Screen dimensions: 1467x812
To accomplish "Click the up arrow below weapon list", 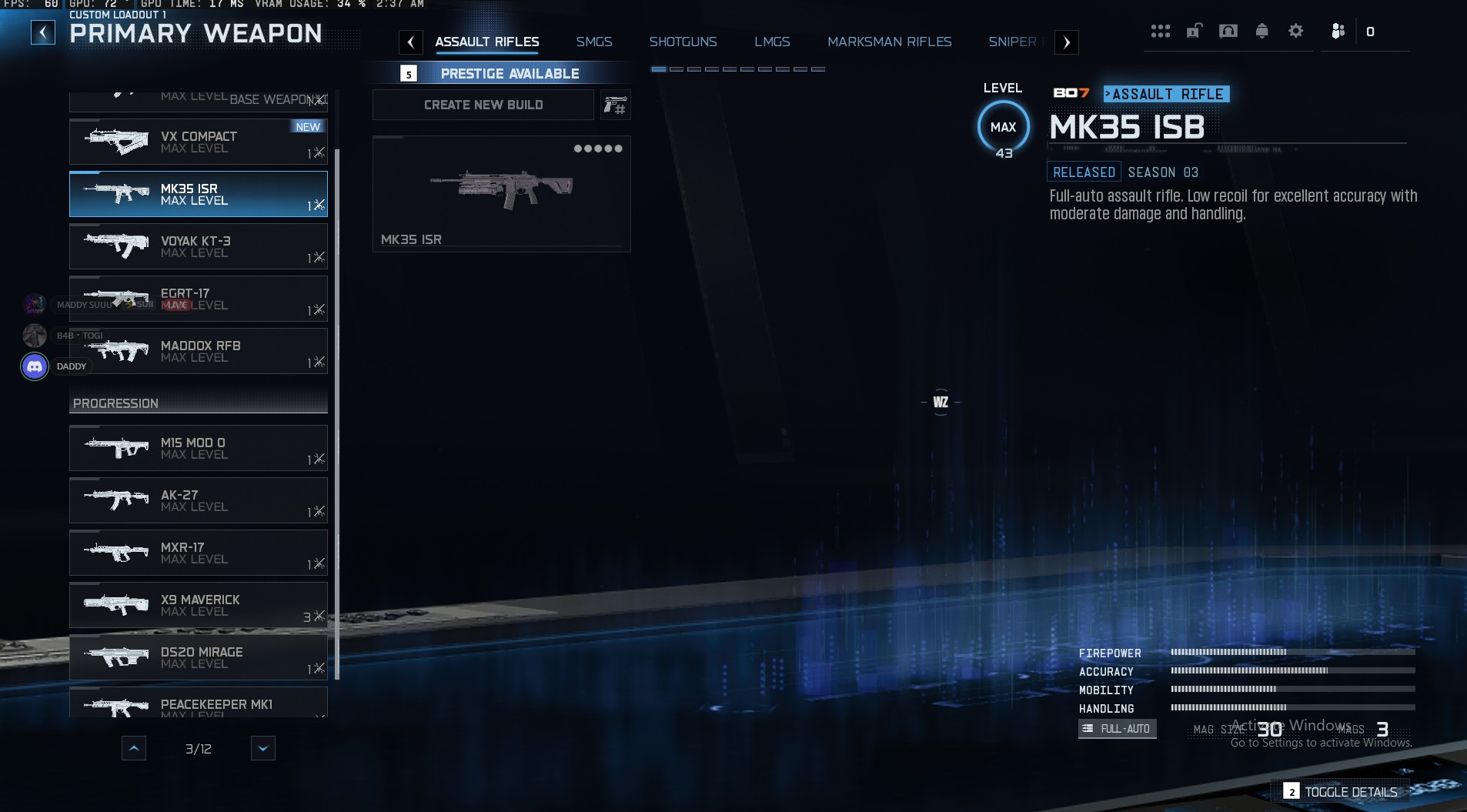I will tap(134, 748).
